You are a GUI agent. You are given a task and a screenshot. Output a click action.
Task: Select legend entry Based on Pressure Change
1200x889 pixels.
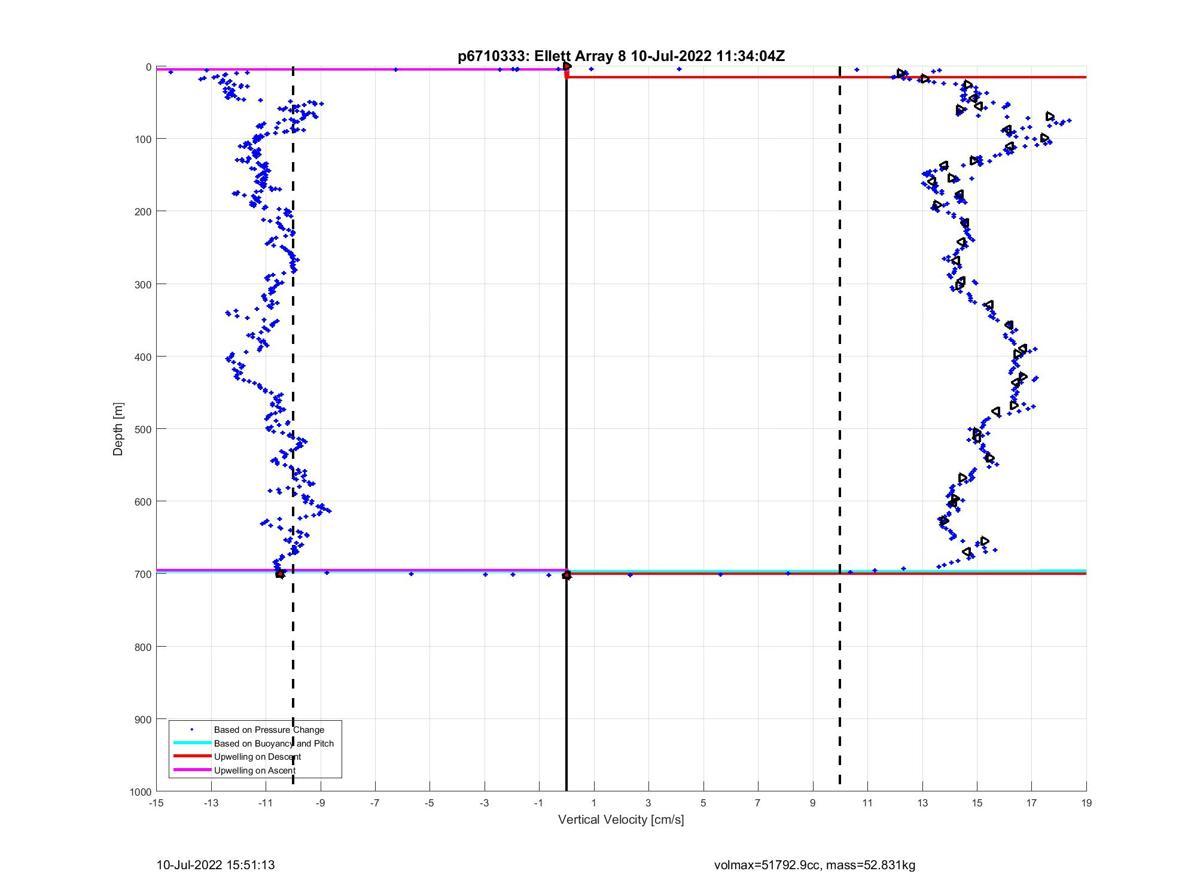(269, 730)
